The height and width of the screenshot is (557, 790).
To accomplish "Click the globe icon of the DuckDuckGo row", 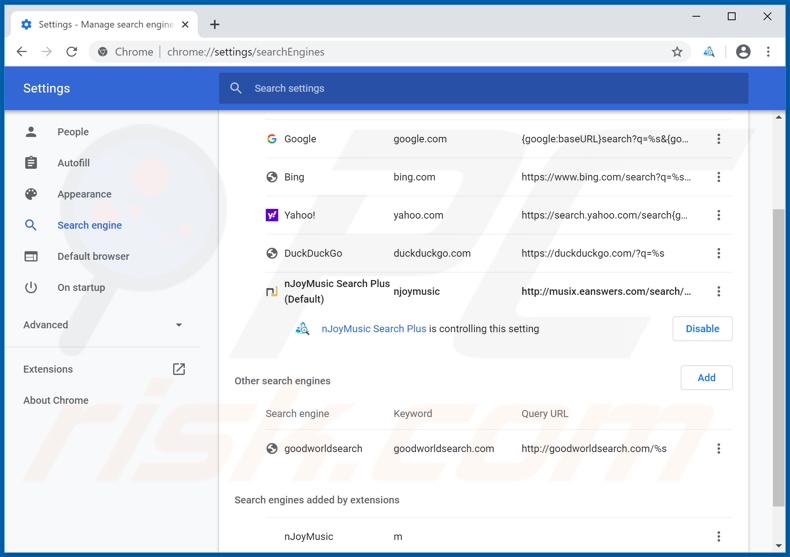I will point(272,253).
